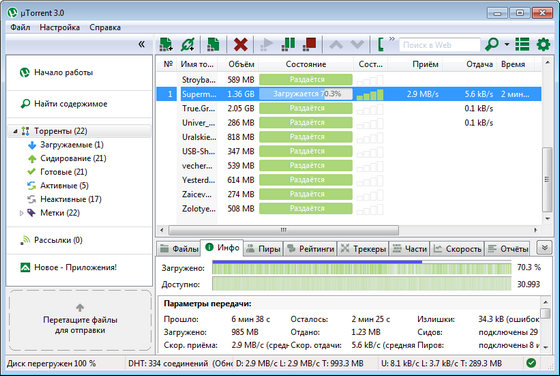Image resolution: width=560 pixels, height=376 pixels.
Task: Collapse sidebar with double chevron
Action: click(141, 44)
